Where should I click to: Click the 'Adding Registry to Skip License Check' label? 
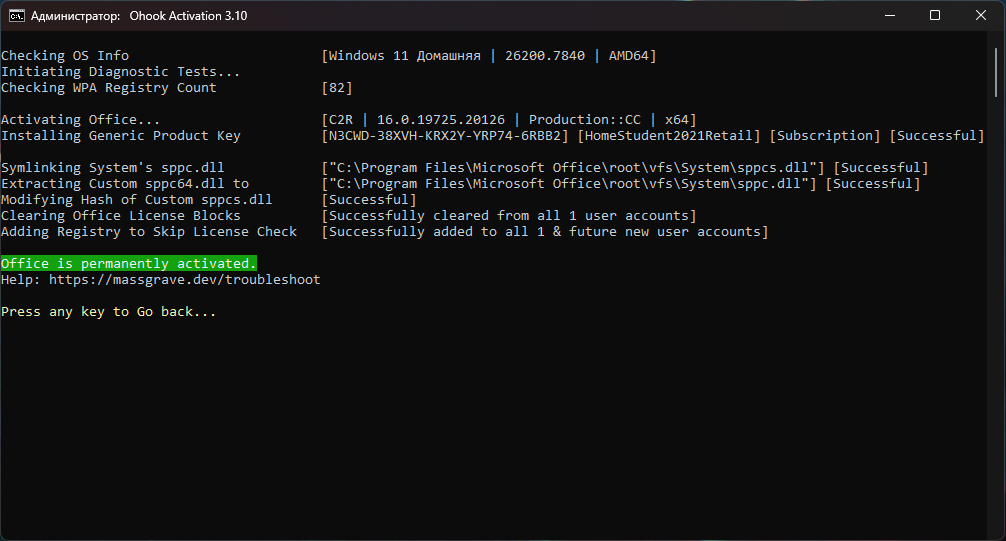tap(149, 232)
